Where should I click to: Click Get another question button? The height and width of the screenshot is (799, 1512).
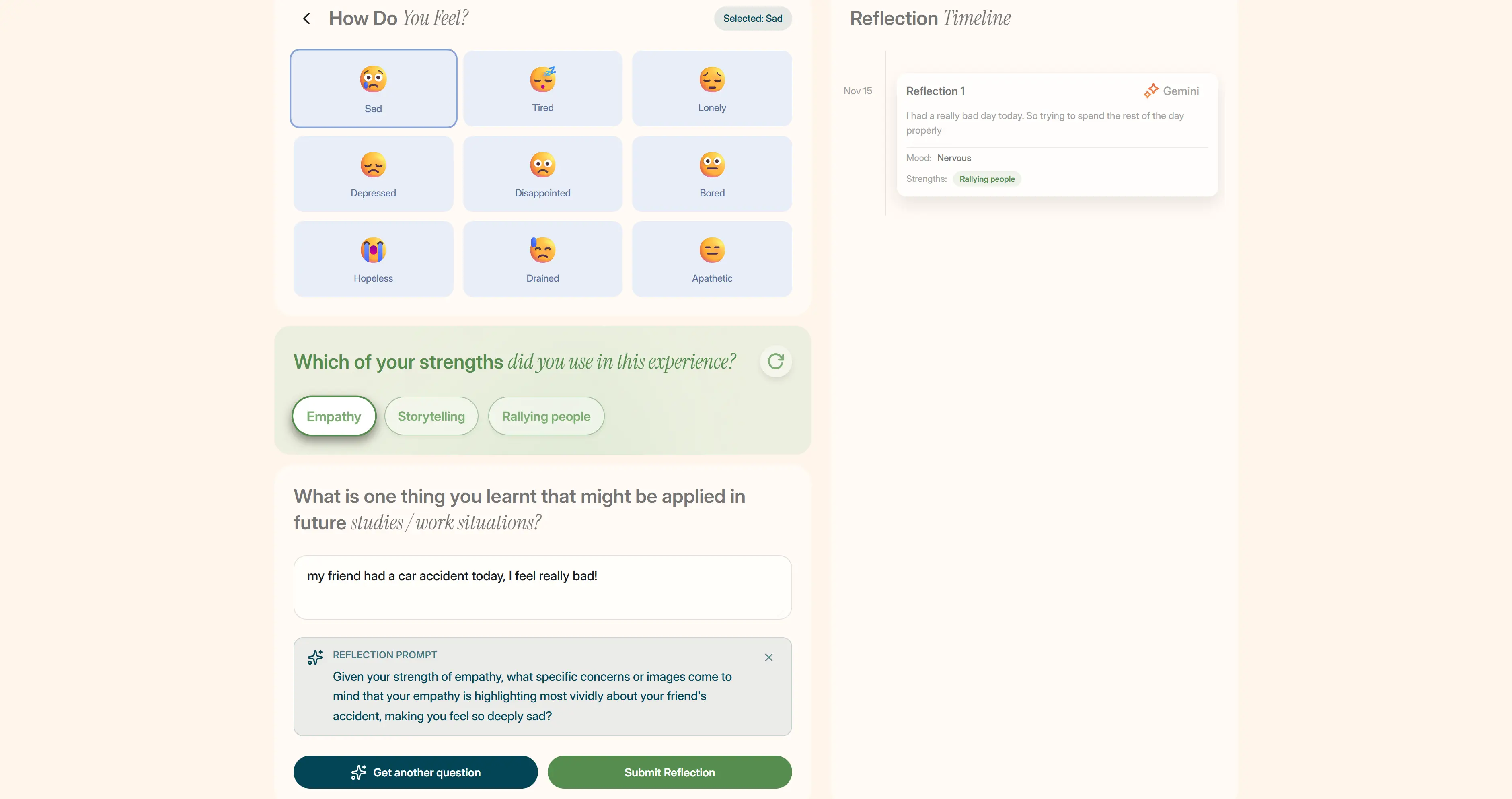pyautogui.click(x=415, y=772)
